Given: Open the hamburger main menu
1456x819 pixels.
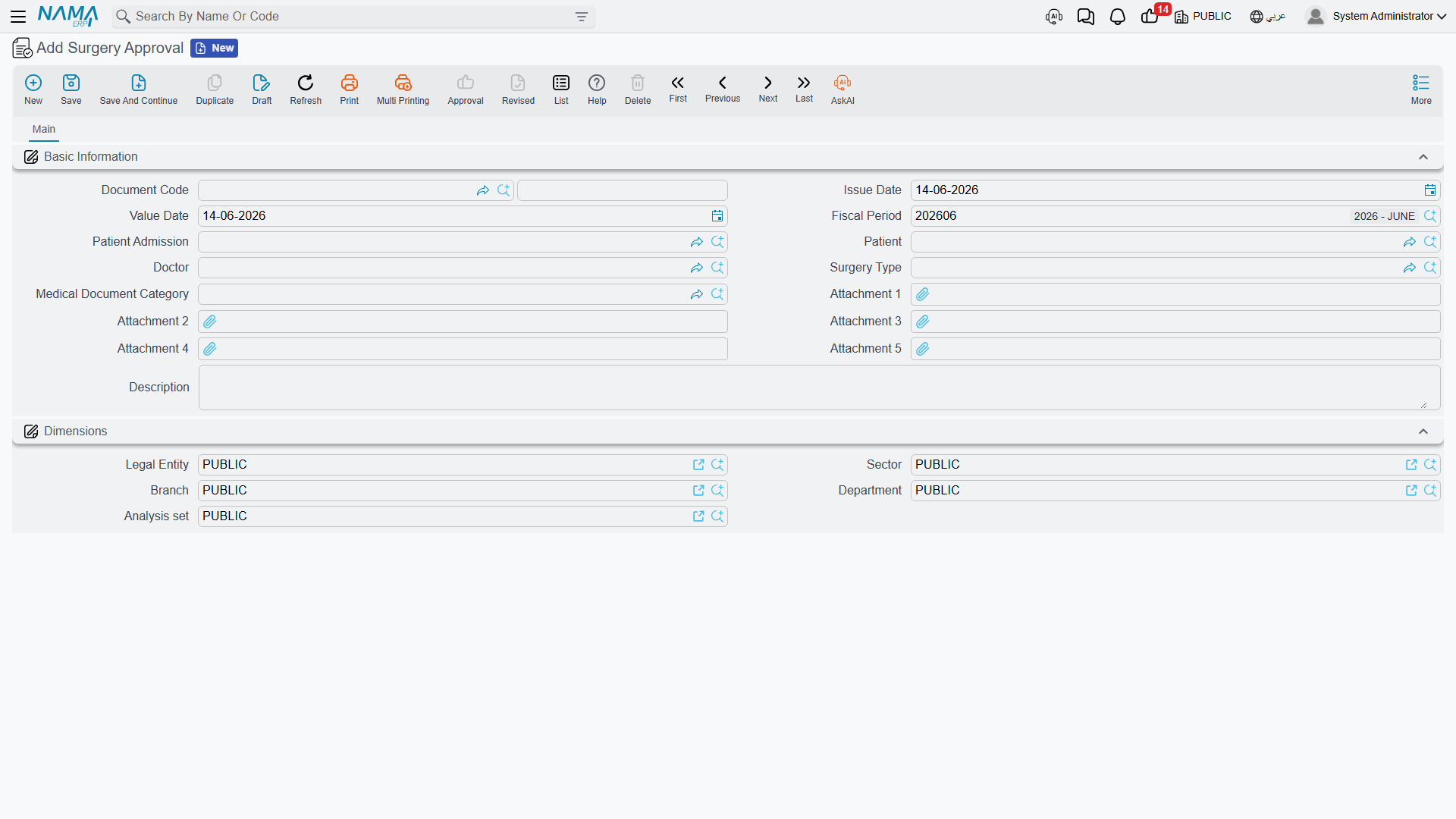Looking at the screenshot, I should [x=18, y=16].
